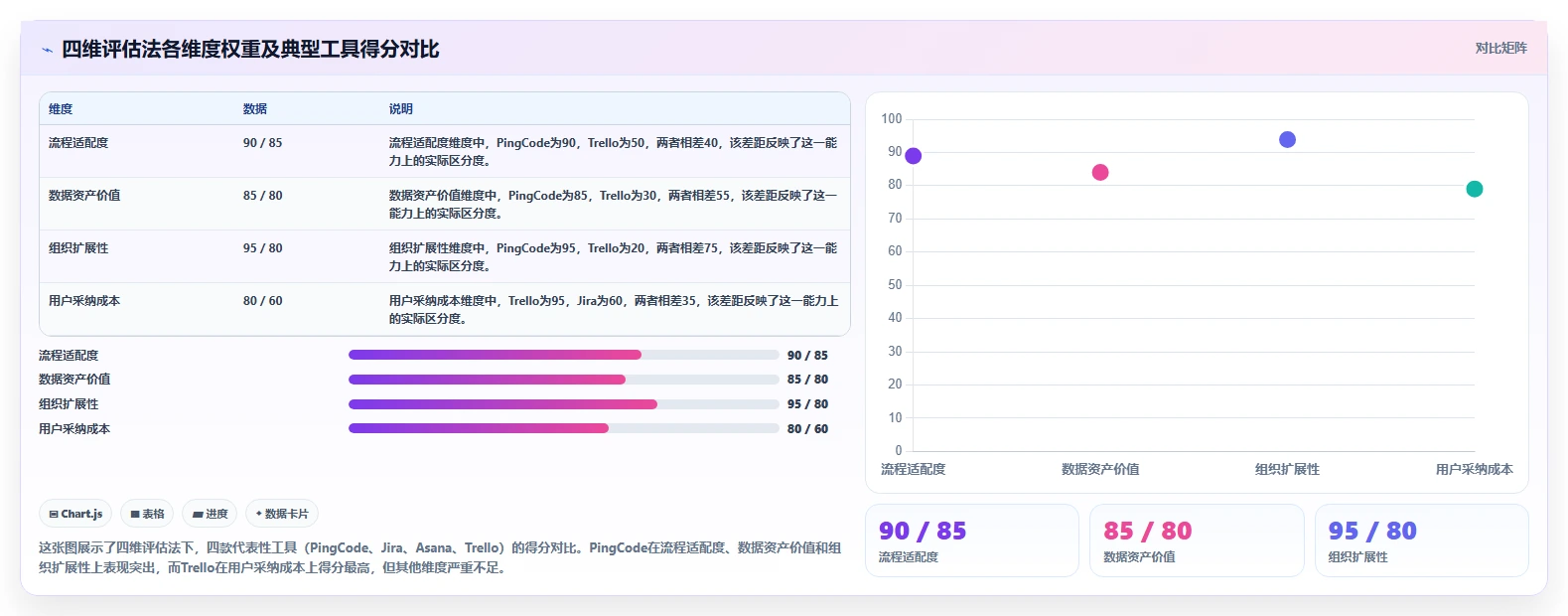Click the 90 / 85 value beside progress bar
Screen dimensions: 1568x616
coord(807,356)
